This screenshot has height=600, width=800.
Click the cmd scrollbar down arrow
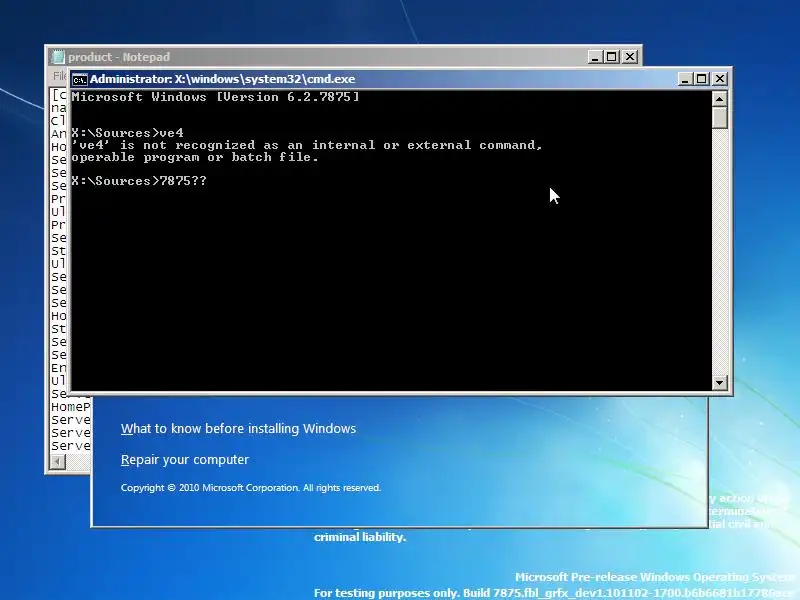click(719, 382)
